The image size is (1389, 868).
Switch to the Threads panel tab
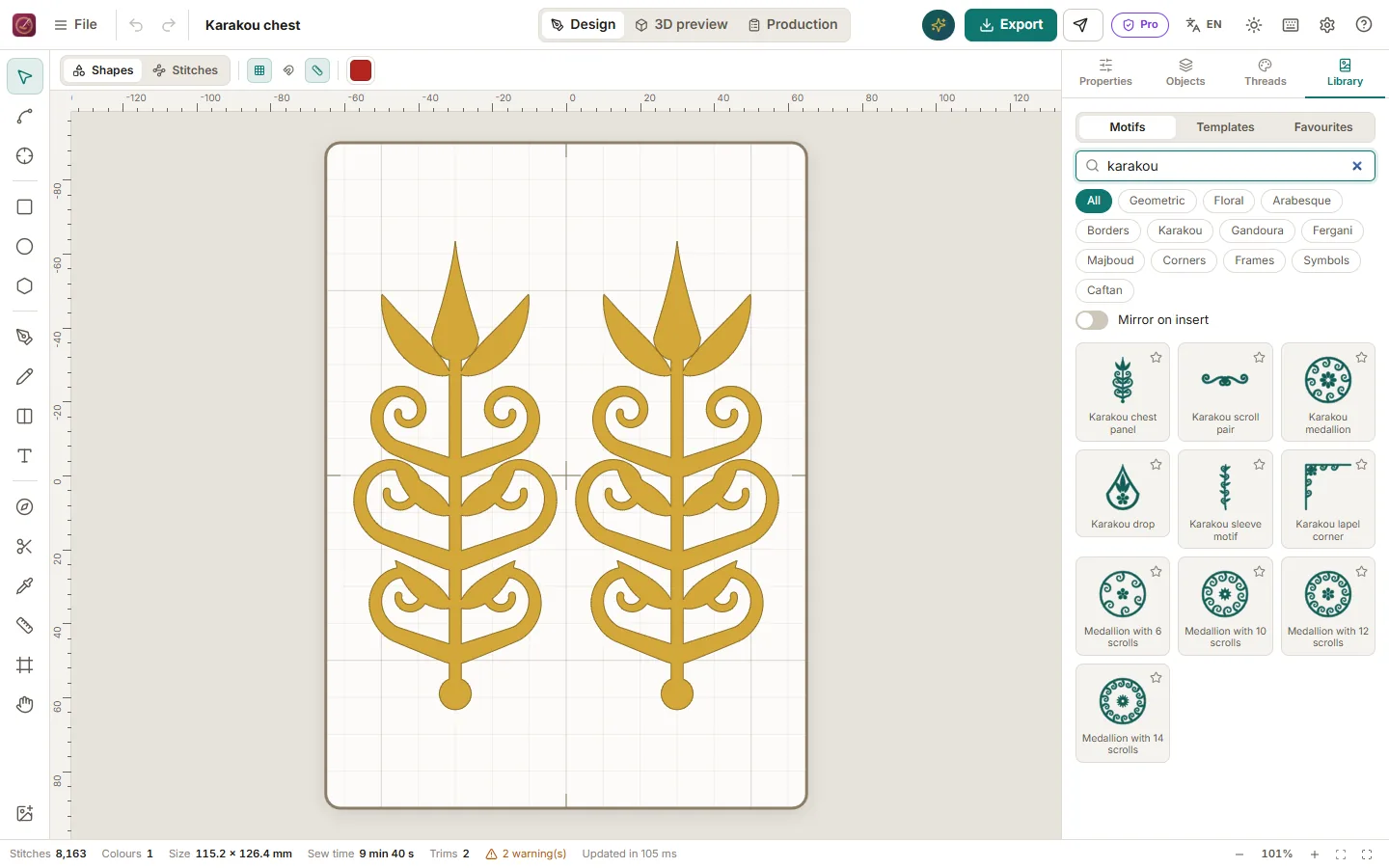(x=1265, y=72)
